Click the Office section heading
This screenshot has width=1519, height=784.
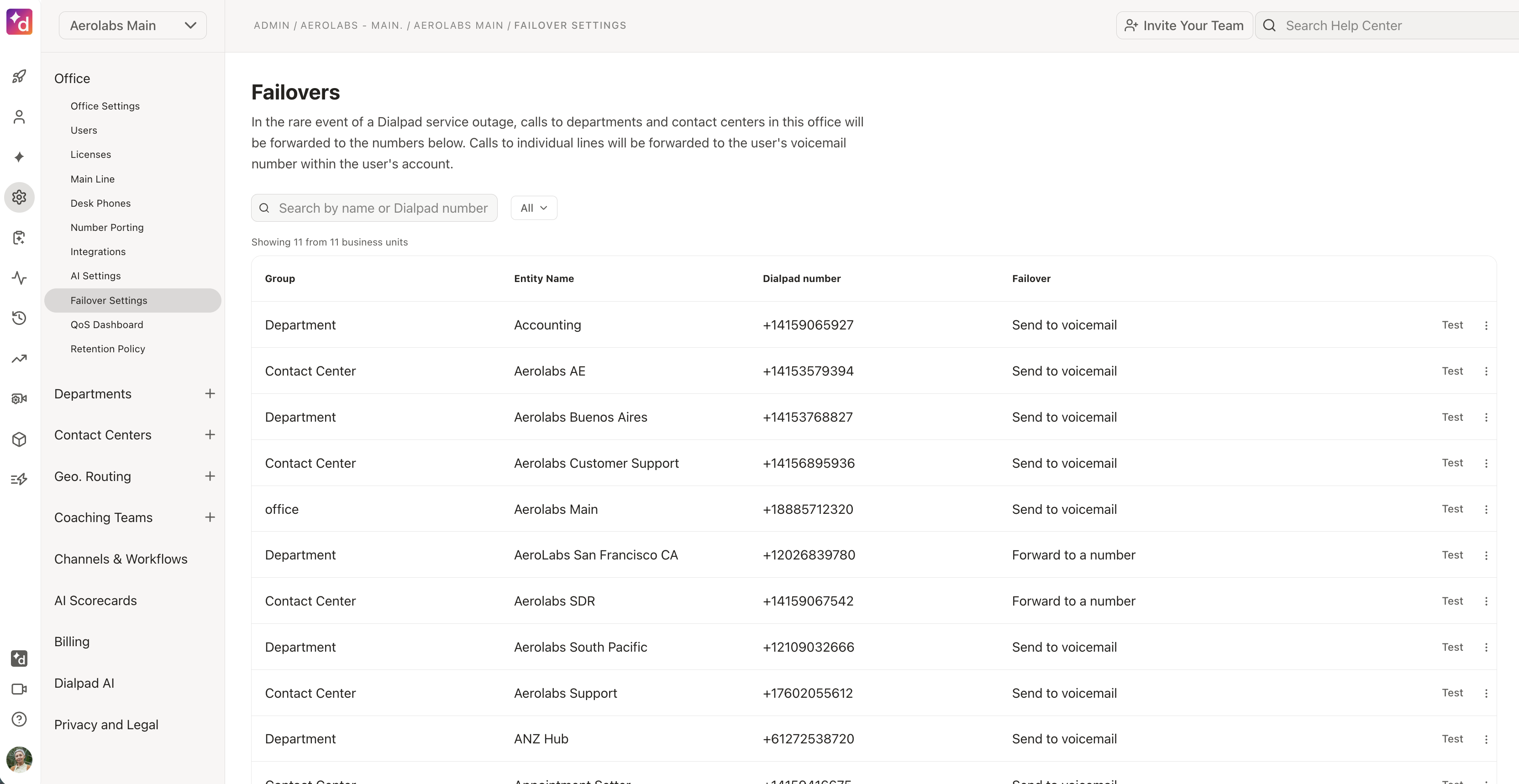click(72, 78)
